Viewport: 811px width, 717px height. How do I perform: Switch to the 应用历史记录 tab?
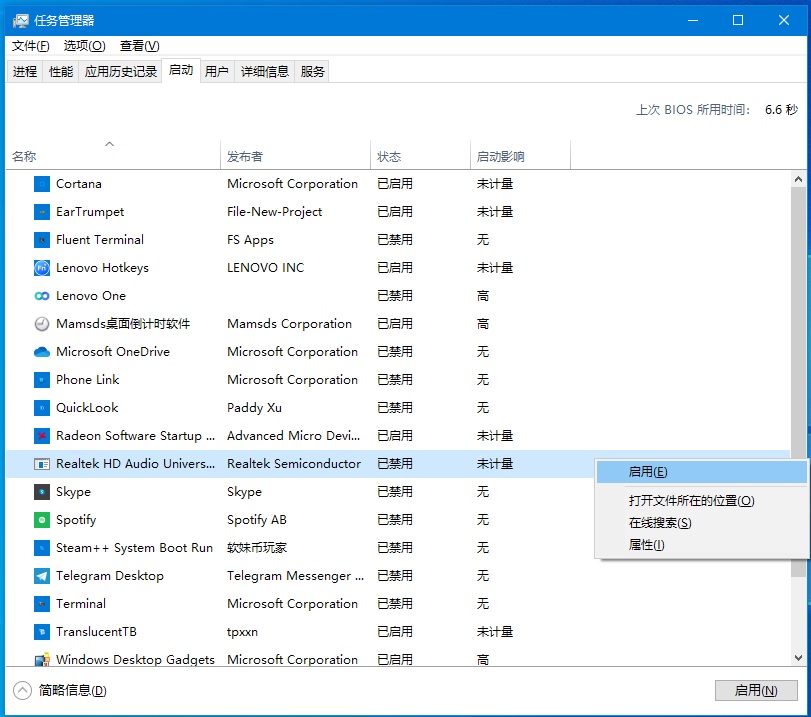(x=121, y=71)
